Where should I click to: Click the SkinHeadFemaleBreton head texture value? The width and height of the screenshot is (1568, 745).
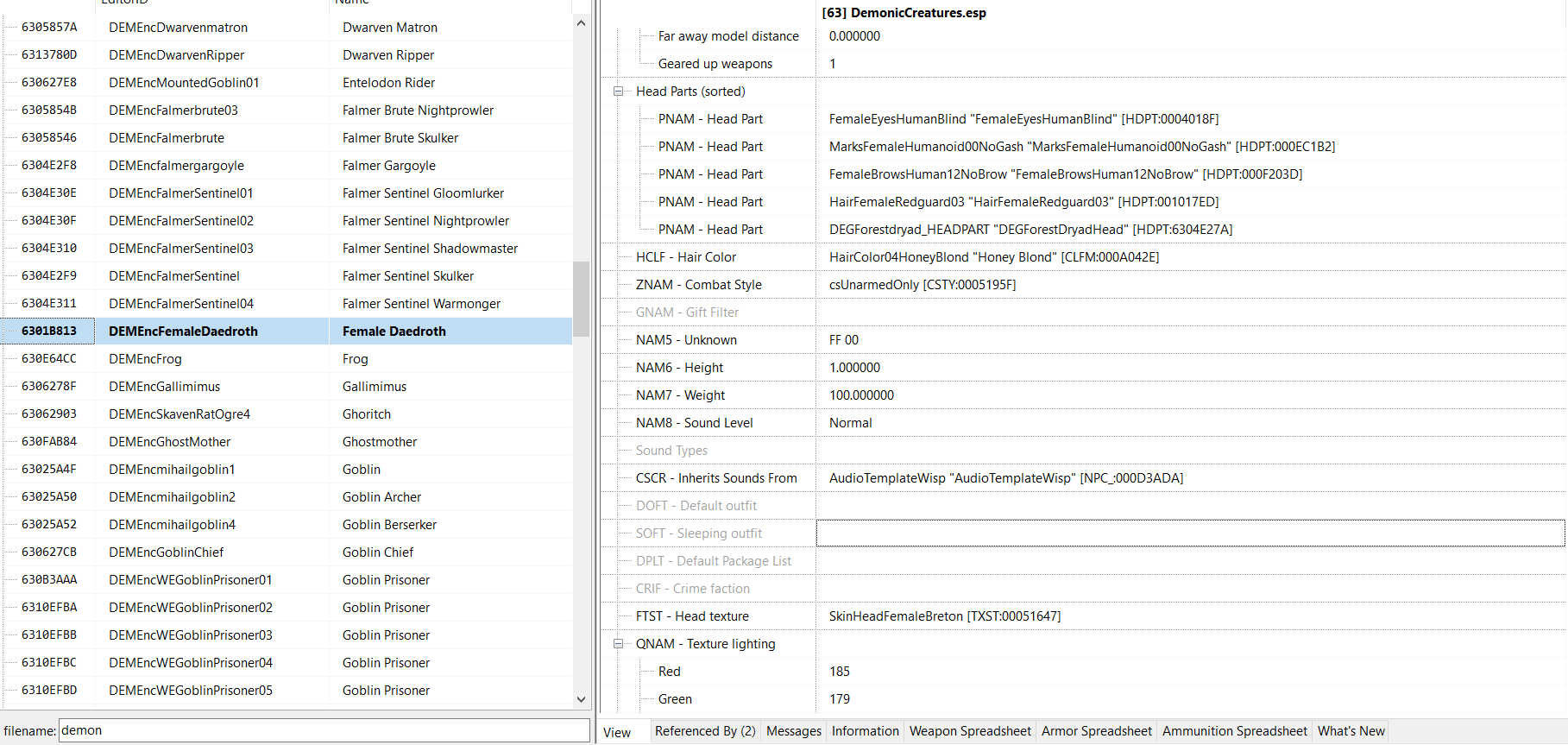(x=945, y=616)
